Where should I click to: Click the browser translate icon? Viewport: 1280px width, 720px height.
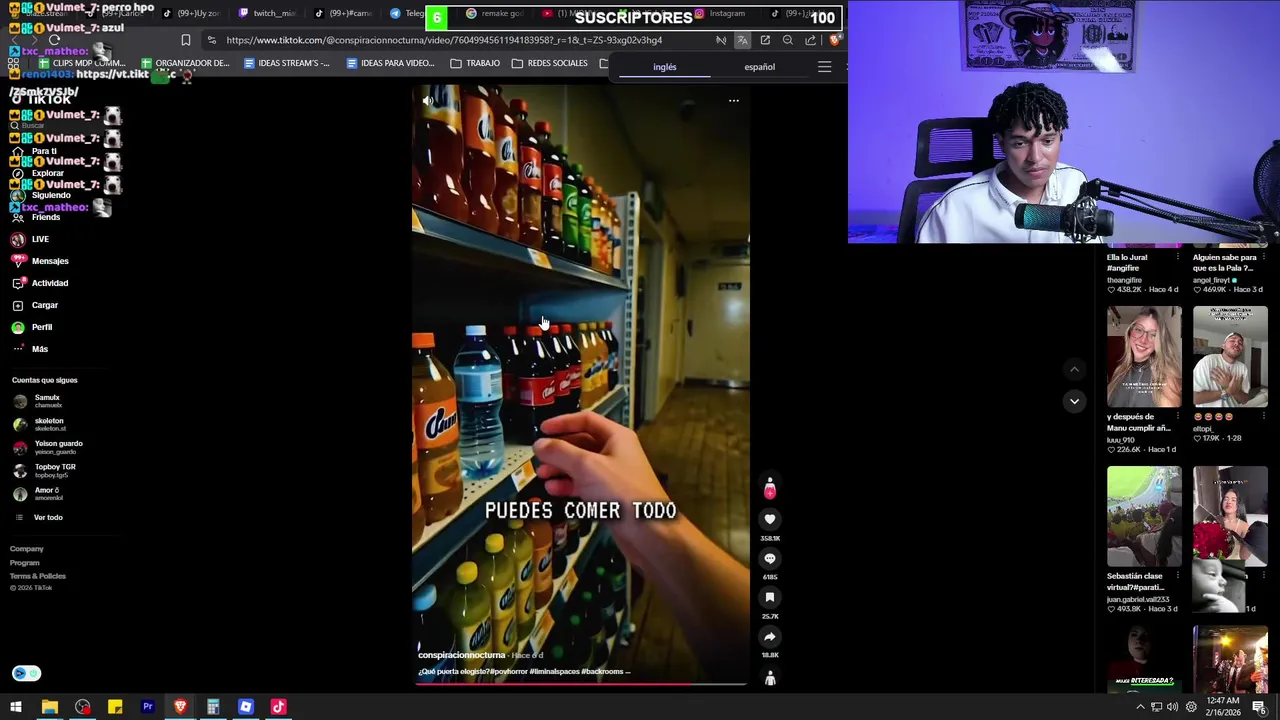click(742, 40)
